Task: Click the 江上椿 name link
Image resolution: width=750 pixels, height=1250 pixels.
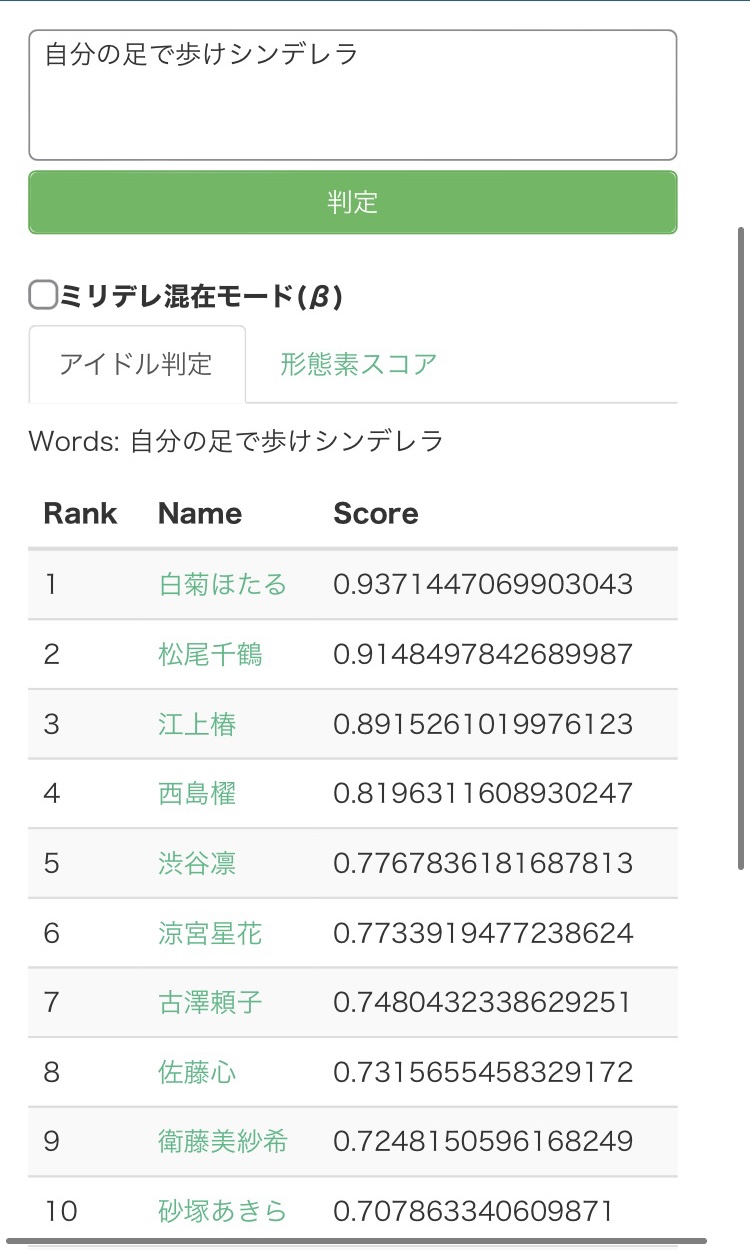Action: pyautogui.click(x=197, y=724)
